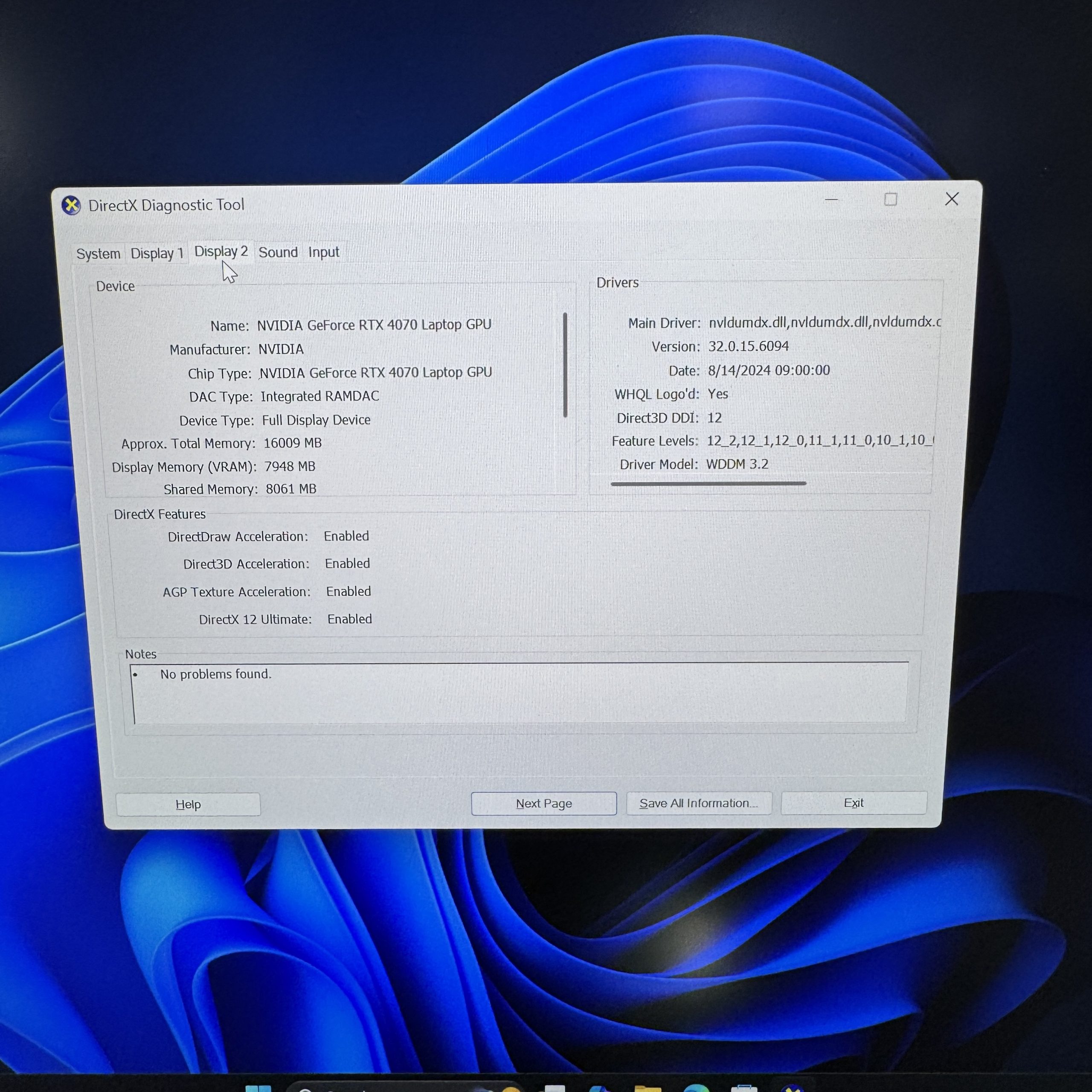Screen dimensions: 1092x1092
Task: Select the Display 2 tab
Action: click(221, 252)
